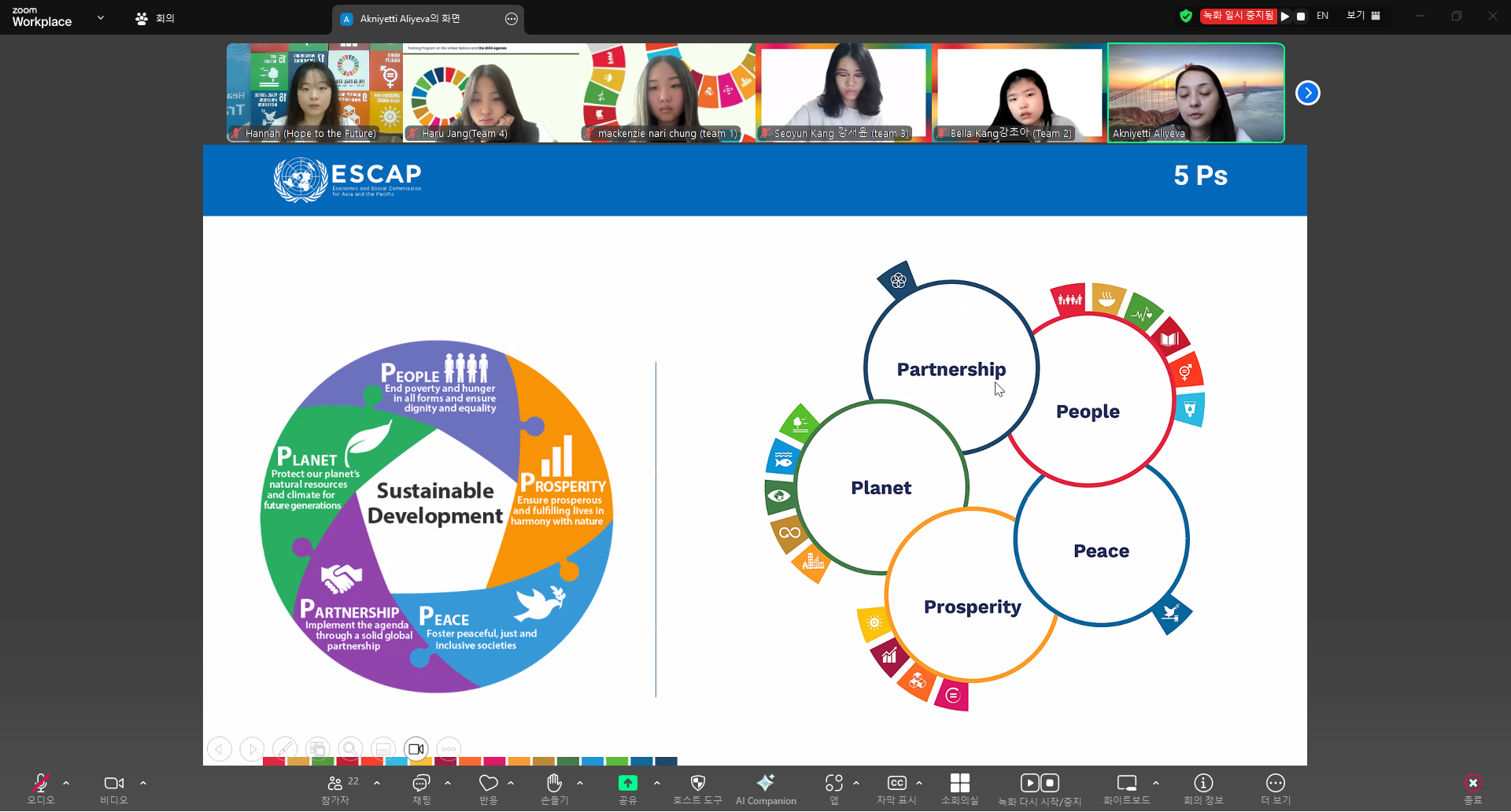Image resolution: width=1511 pixels, height=812 pixels.
Task: Expand participants options arrow beside 참가자
Action: click(x=377, y=784)
